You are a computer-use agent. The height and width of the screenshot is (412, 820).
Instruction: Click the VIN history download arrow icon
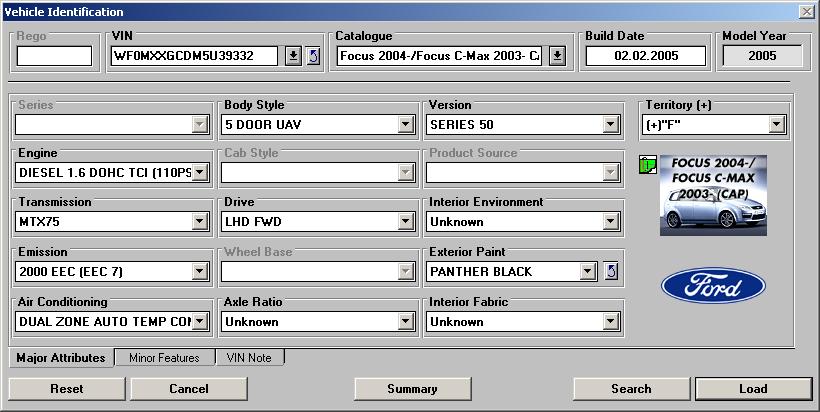[x=293, y=56]
